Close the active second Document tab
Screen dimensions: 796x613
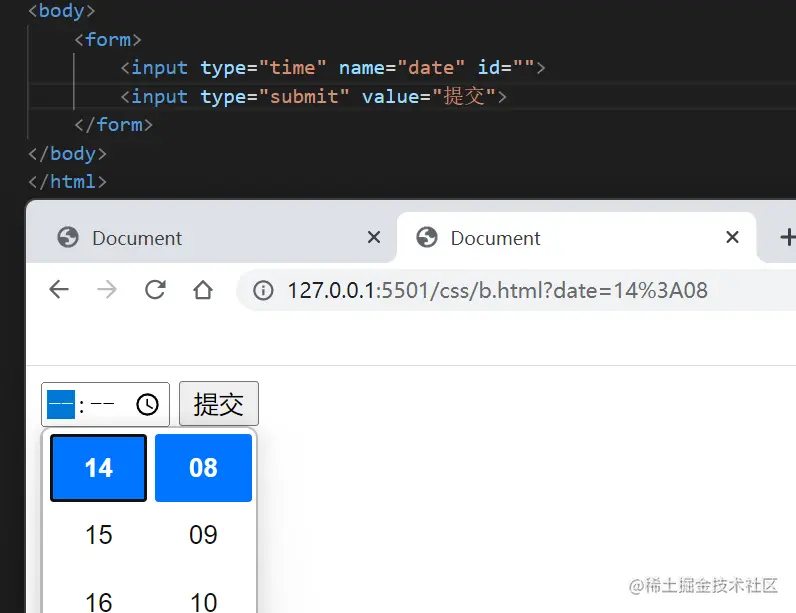pos(732,237)
